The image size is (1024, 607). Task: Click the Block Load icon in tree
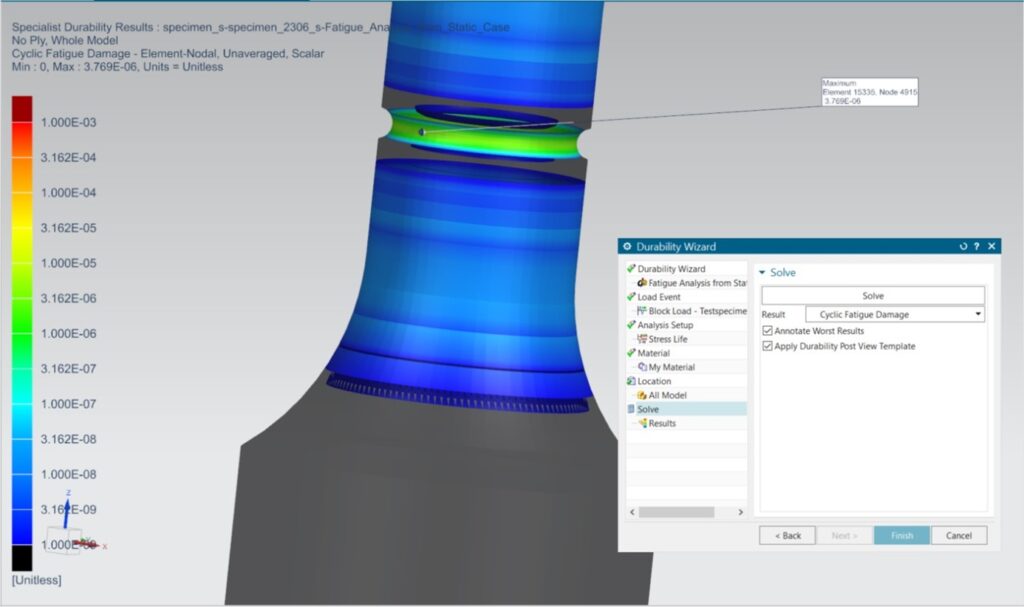coord(641,311)
